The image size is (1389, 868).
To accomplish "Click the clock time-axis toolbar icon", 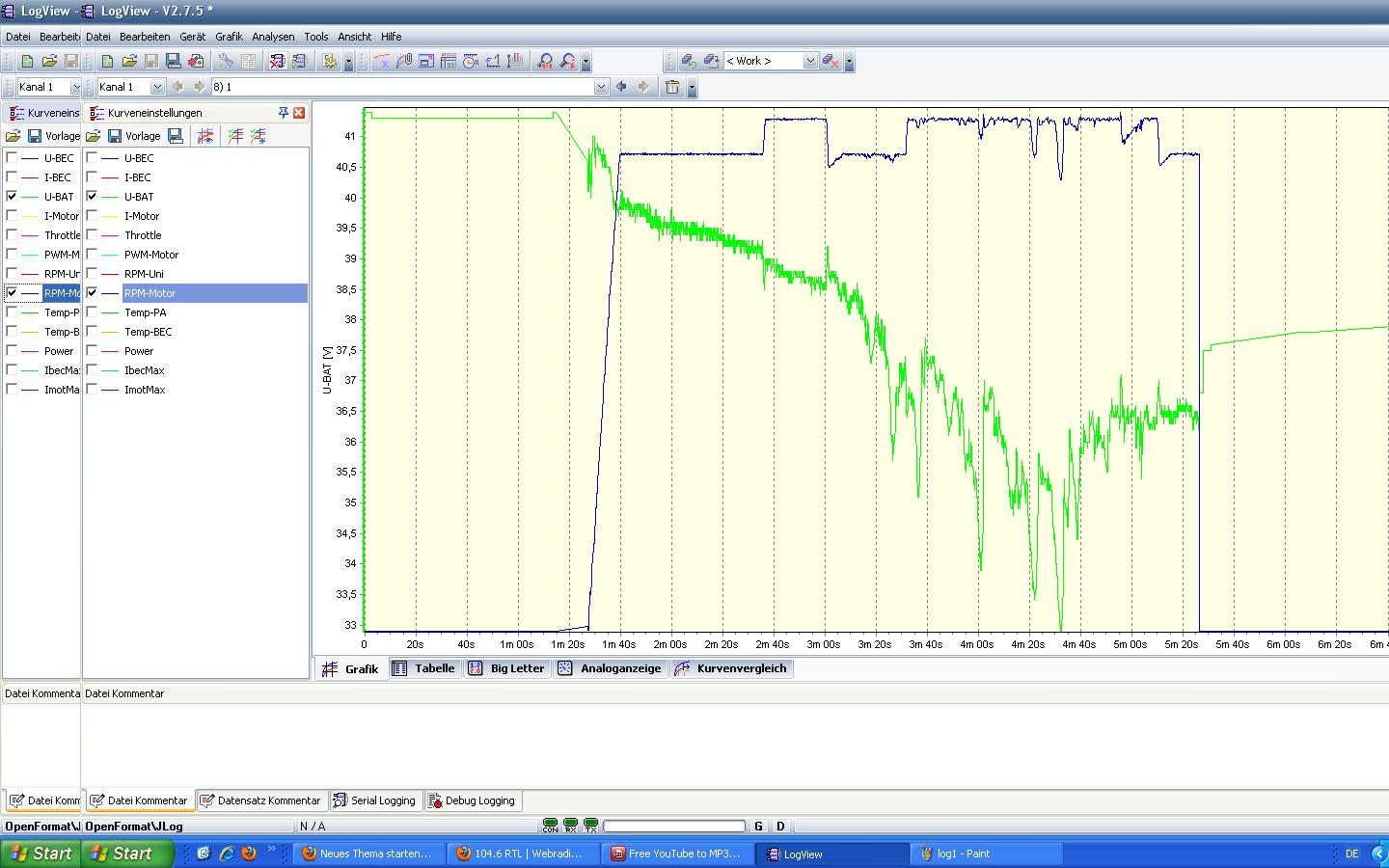I will coord(471,61).
